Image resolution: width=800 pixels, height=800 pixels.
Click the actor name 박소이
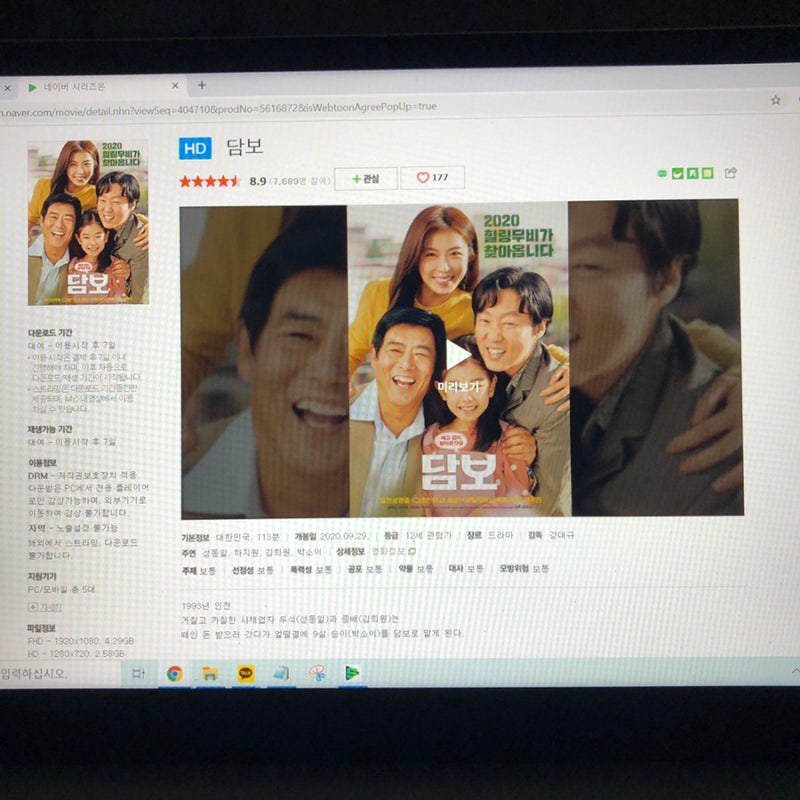coord(309,552)
